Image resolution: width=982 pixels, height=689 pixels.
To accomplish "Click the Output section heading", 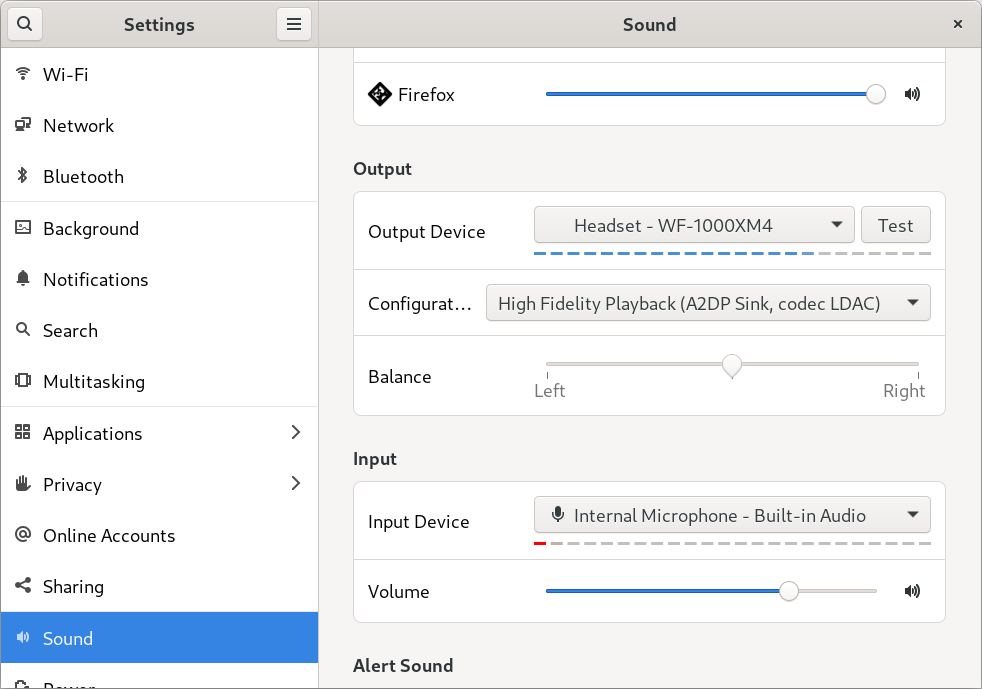I will coord(382,169).
